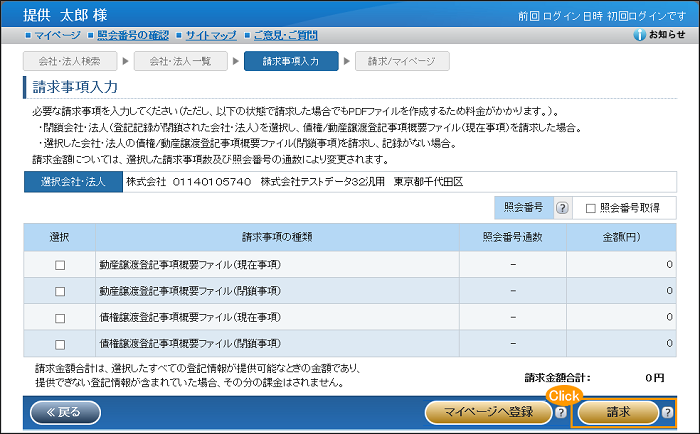The image size is (700, 434).
Task: Click the 請求 button
Action: pyautogui.click(x=618, y=412)
